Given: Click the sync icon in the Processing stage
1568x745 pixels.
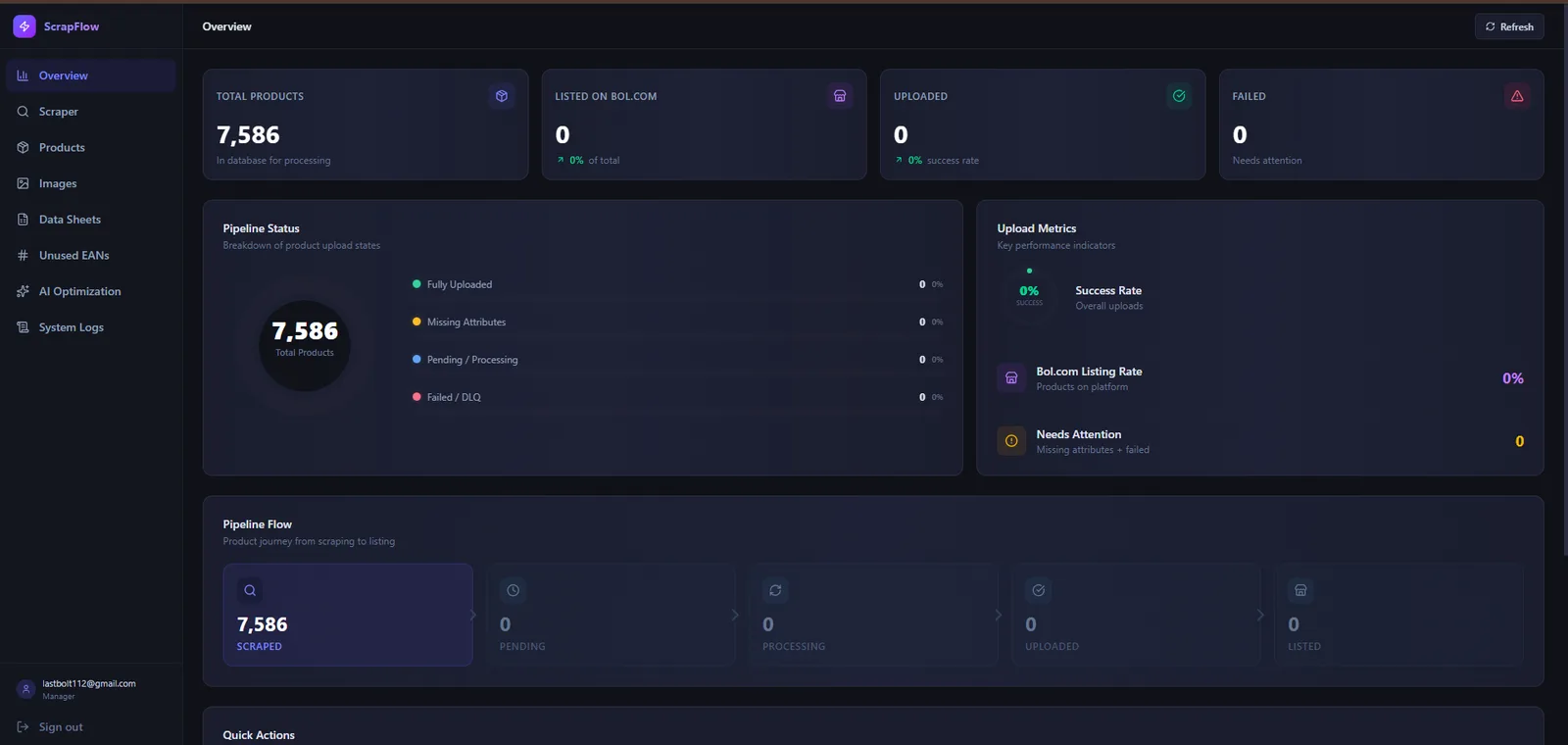Looking at the screenshot, I should point(775,590).
